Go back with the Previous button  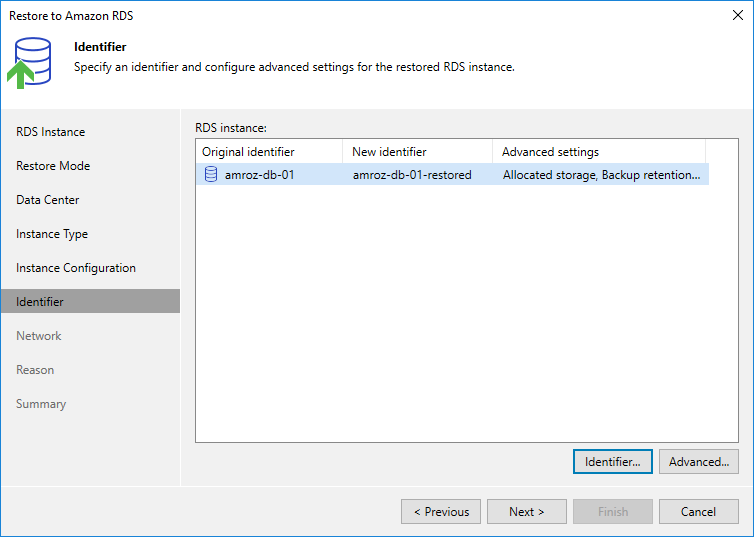[441, 512]
